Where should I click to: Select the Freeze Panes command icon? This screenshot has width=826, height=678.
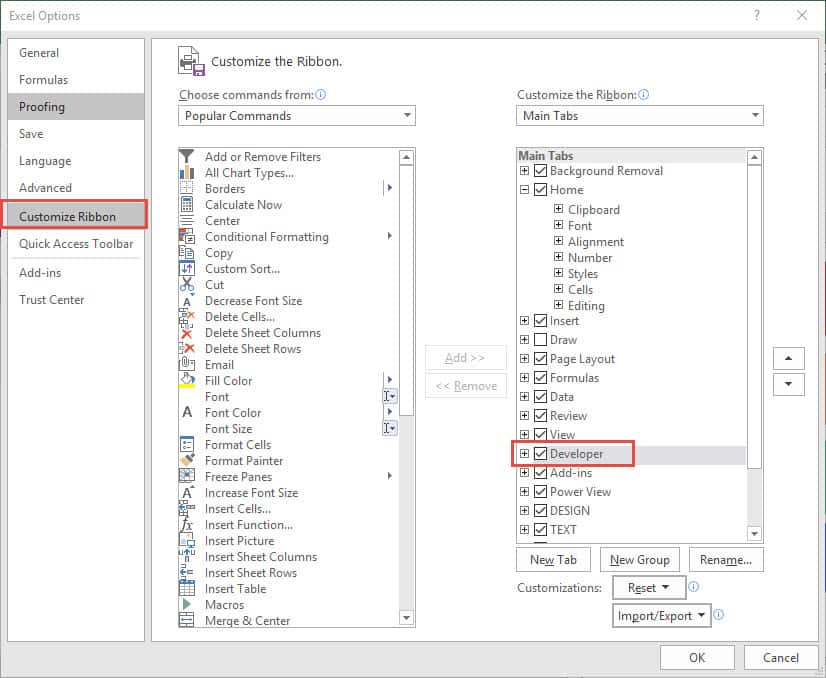187,476
